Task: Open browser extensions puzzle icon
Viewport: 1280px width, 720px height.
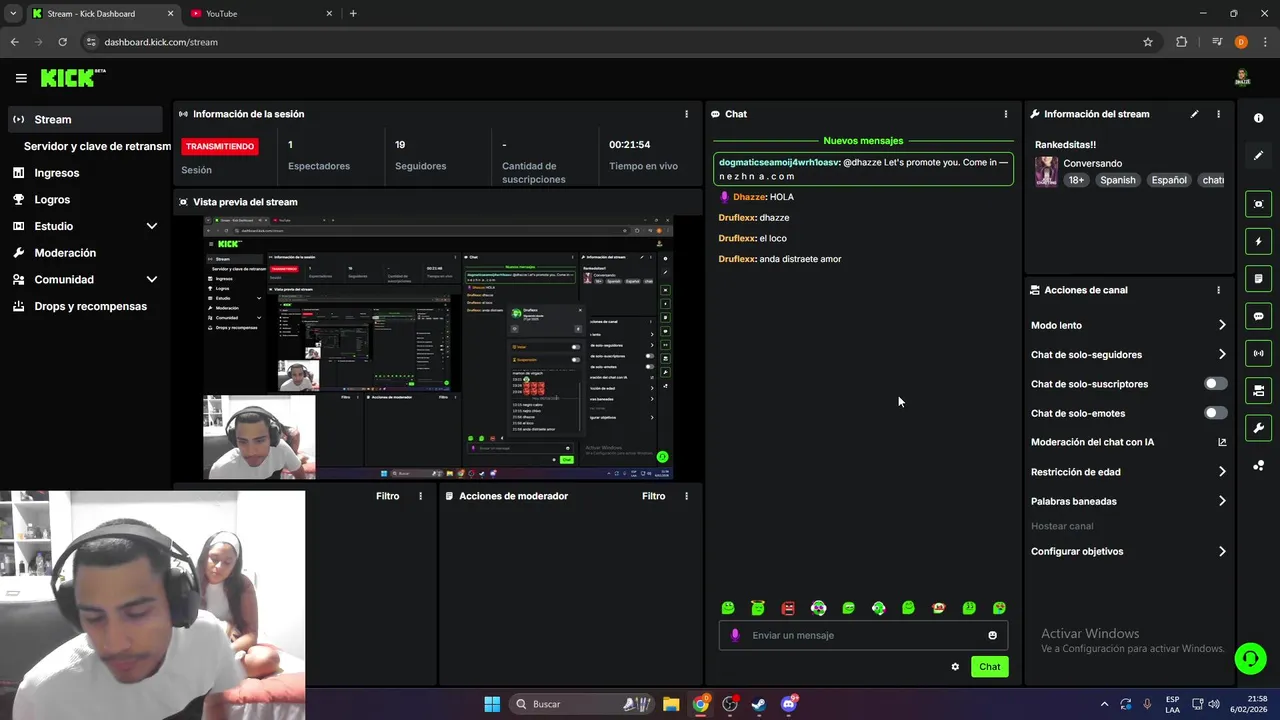Action: pyautogui.click(x=1182, y=42)
